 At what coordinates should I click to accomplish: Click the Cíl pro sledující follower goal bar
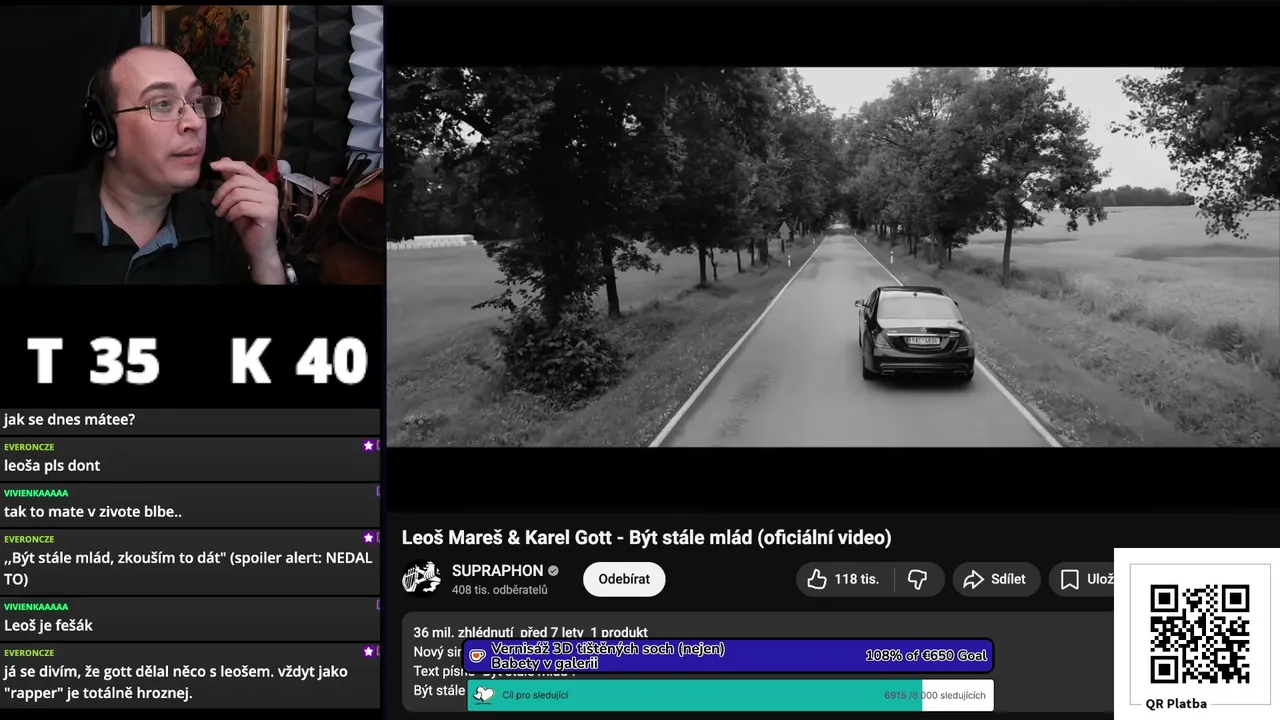[x=730, y=695]
